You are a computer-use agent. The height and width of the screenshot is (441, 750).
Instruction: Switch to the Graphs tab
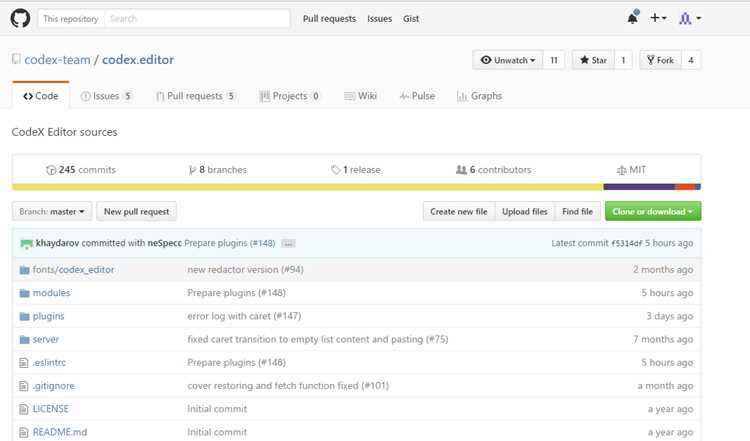(x=479, y=96)
